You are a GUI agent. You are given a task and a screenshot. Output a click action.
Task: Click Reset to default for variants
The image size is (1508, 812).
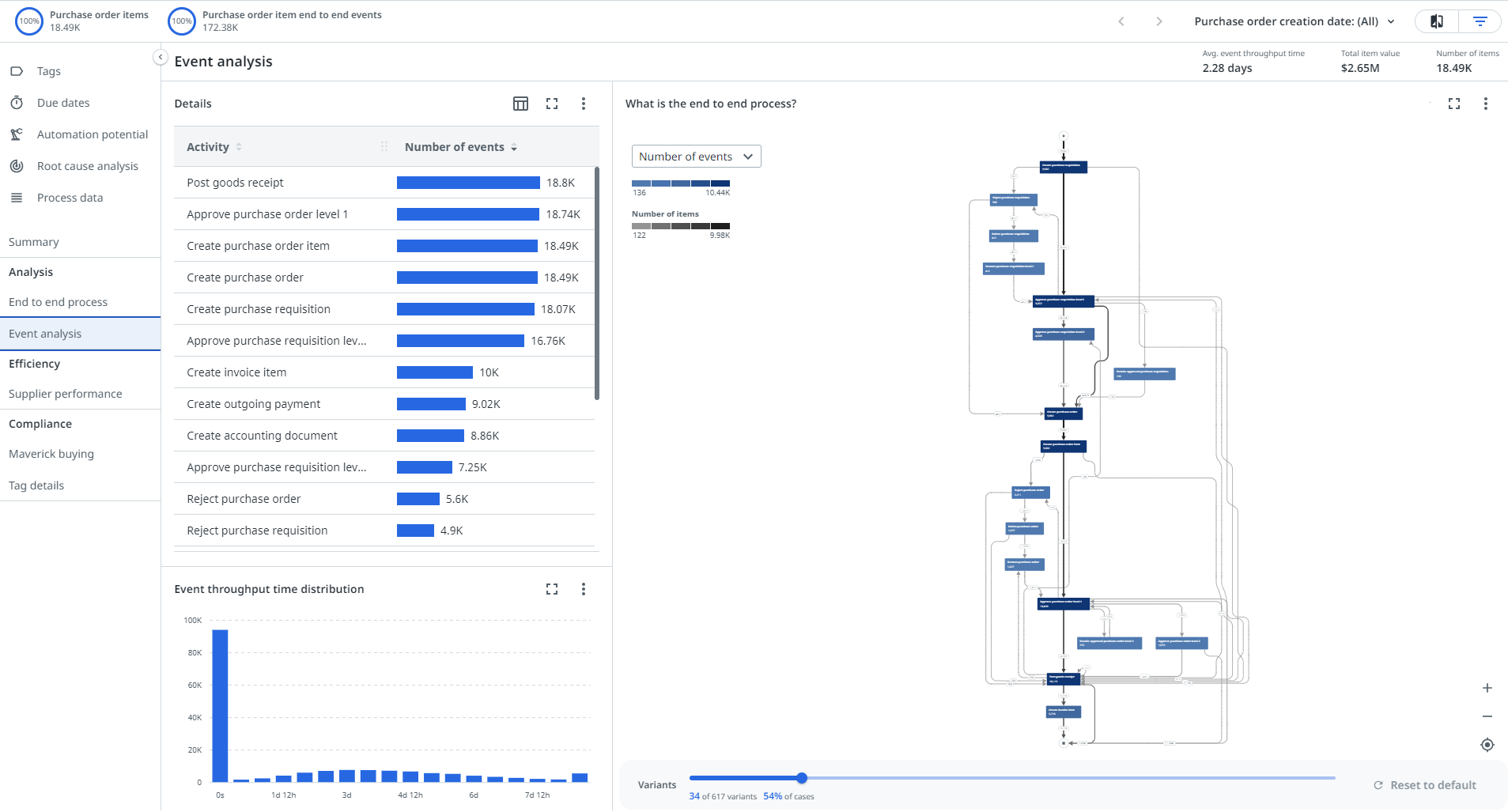coord(1424,784)
